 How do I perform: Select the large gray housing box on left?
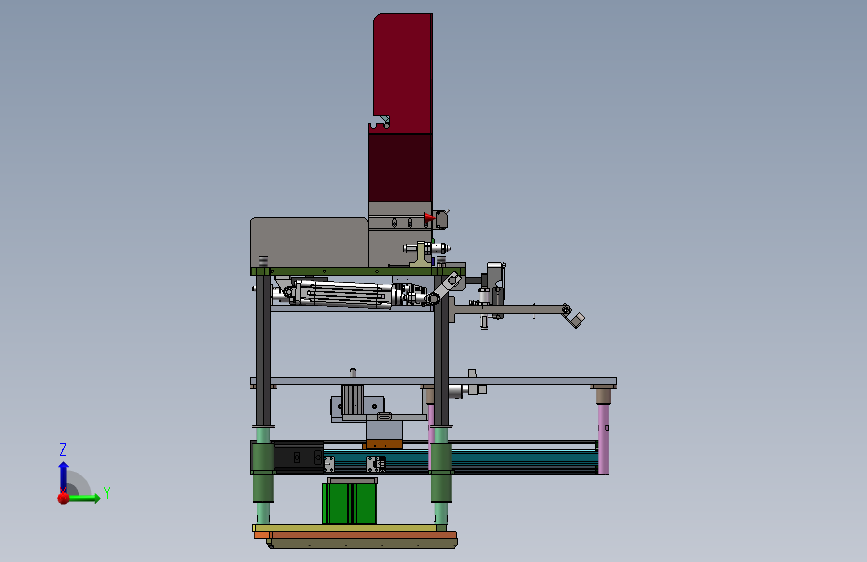click(309, 242)
